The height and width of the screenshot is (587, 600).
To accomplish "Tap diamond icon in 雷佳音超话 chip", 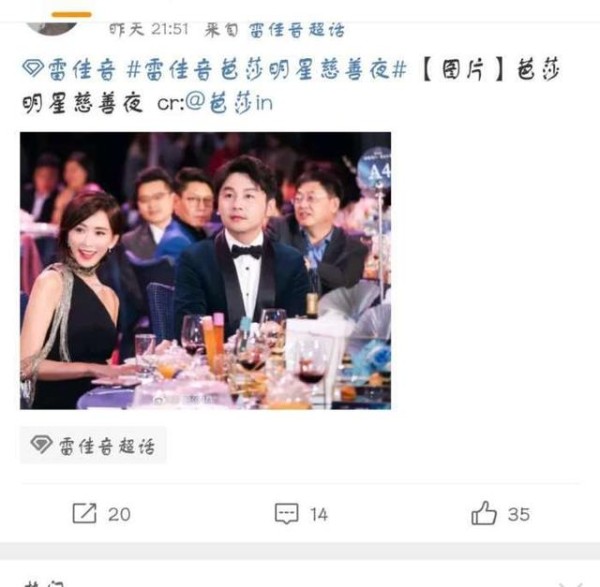I will 41,444.
